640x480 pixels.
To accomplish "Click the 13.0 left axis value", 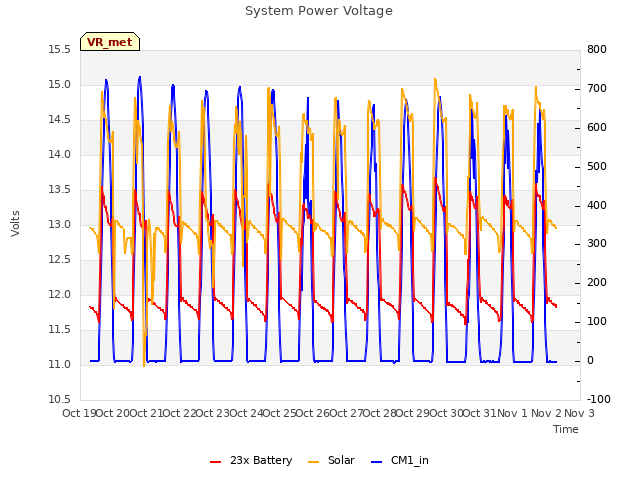I will click(x=60, y=224).
